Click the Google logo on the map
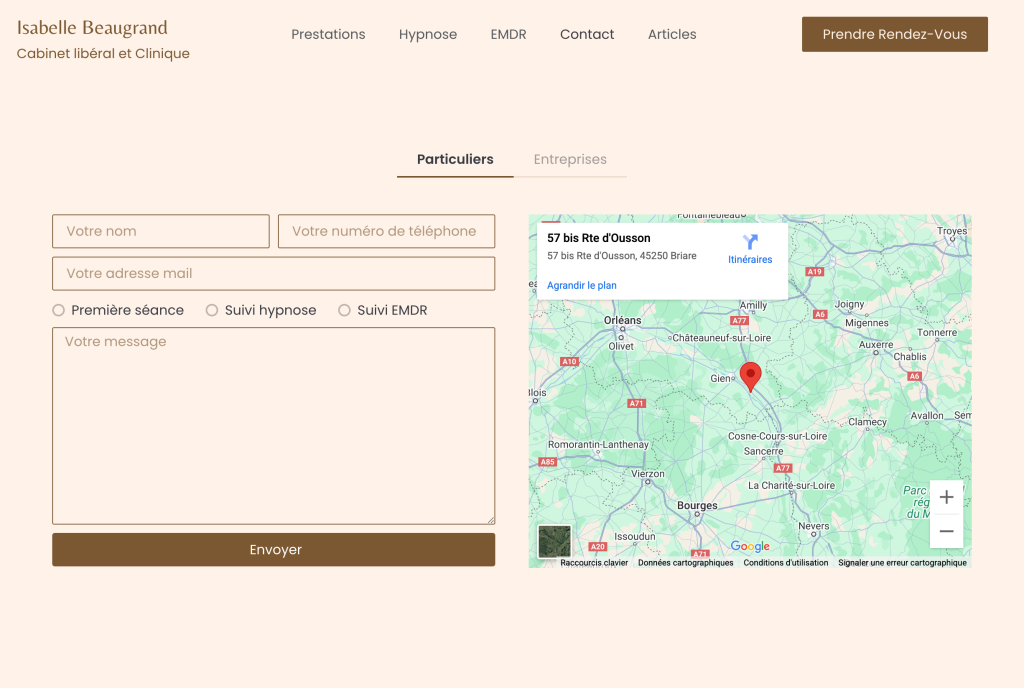Image resolution: width=1024 pixels, height=688 pixels. click(750, 546)
